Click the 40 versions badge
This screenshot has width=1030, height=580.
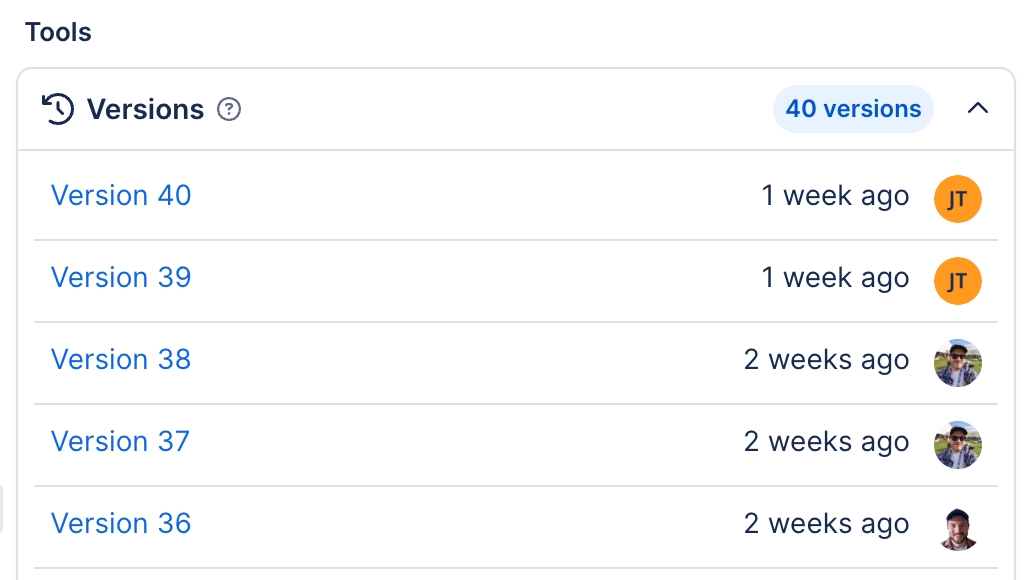click(x=853, y=109)
